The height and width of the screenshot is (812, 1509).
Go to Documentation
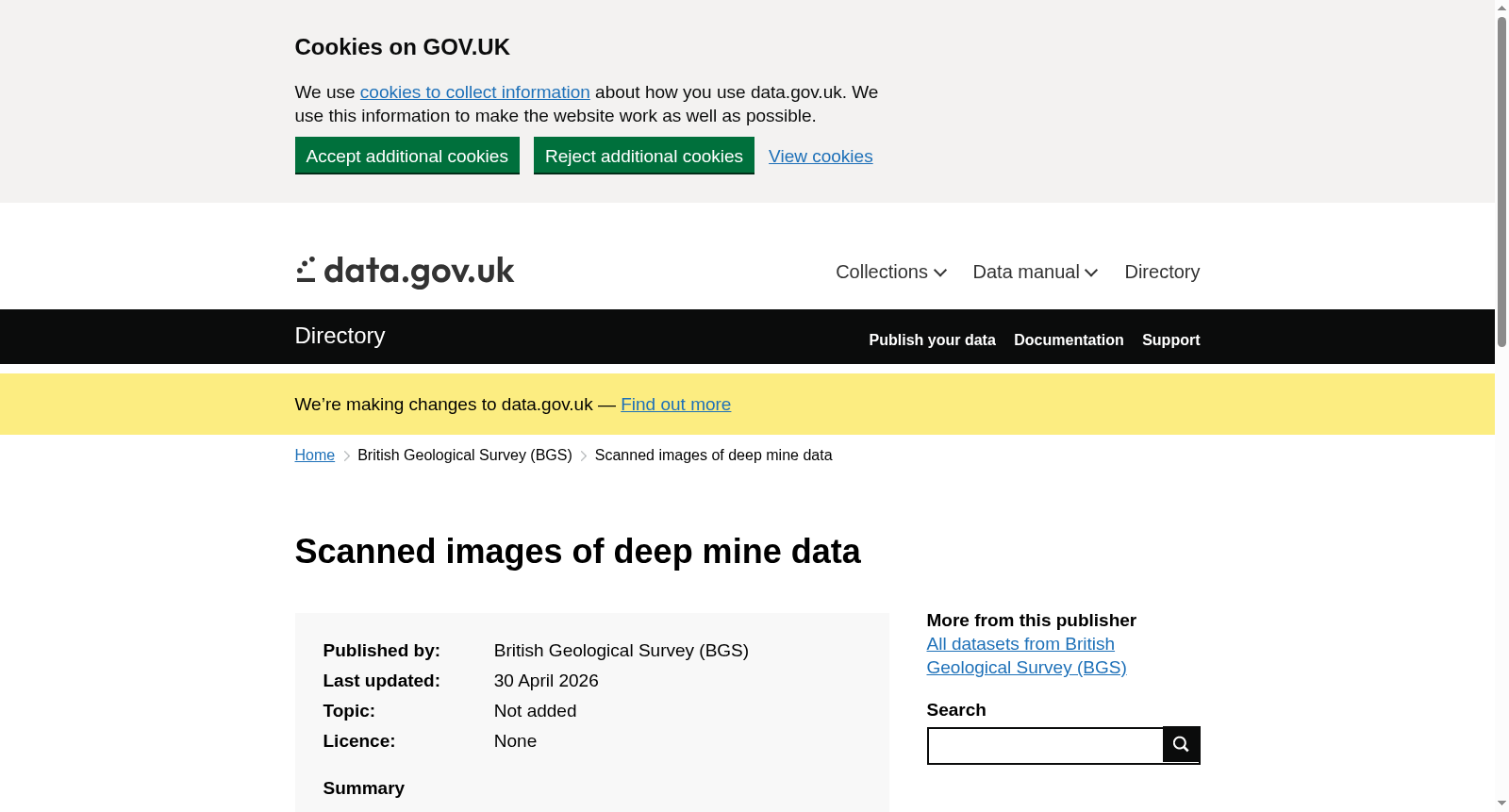1069,340
